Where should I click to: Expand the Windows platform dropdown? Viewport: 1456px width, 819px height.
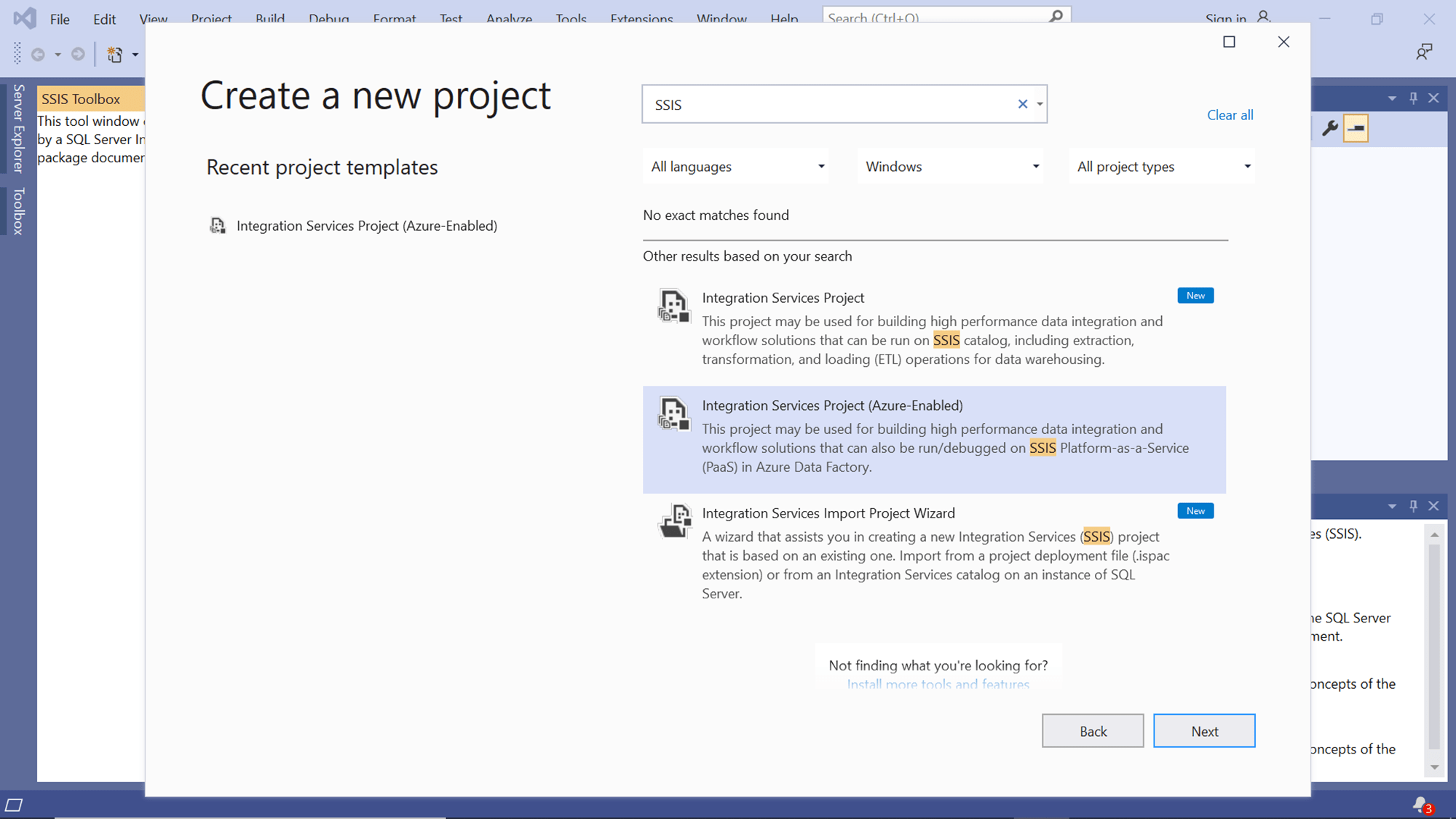pos(950,166)
